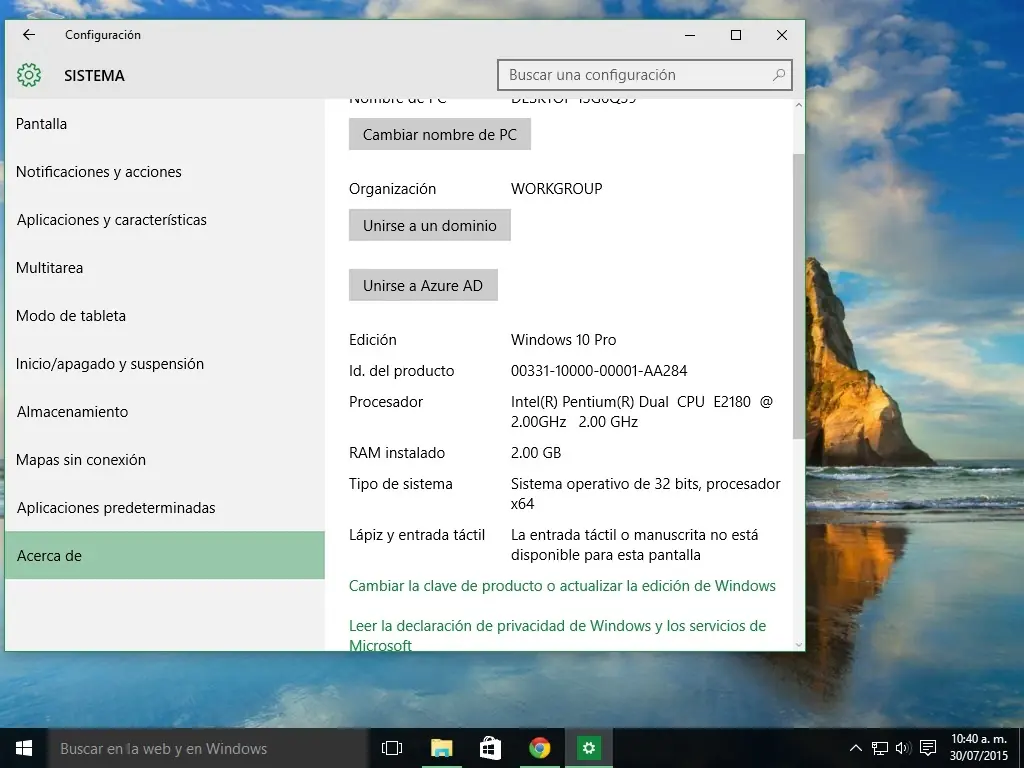Go to Aplicaciones y características
Image resolution: width=1024 pixels, height=768 pixels.
tap(165, 219)
